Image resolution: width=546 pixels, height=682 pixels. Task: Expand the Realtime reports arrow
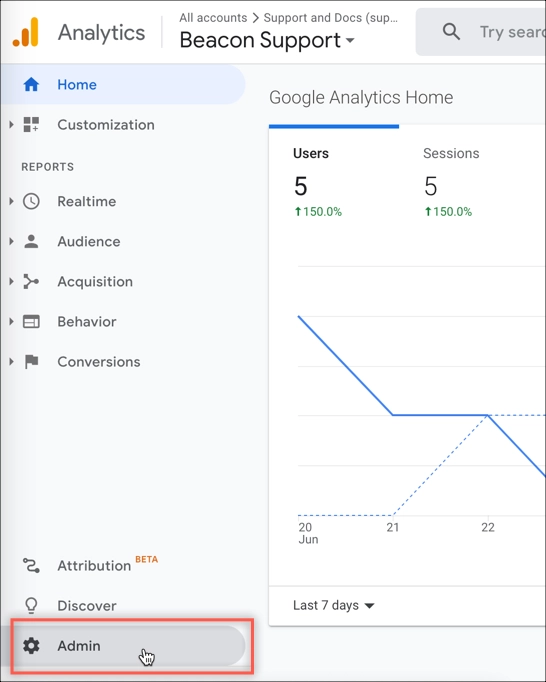[11, 201]
